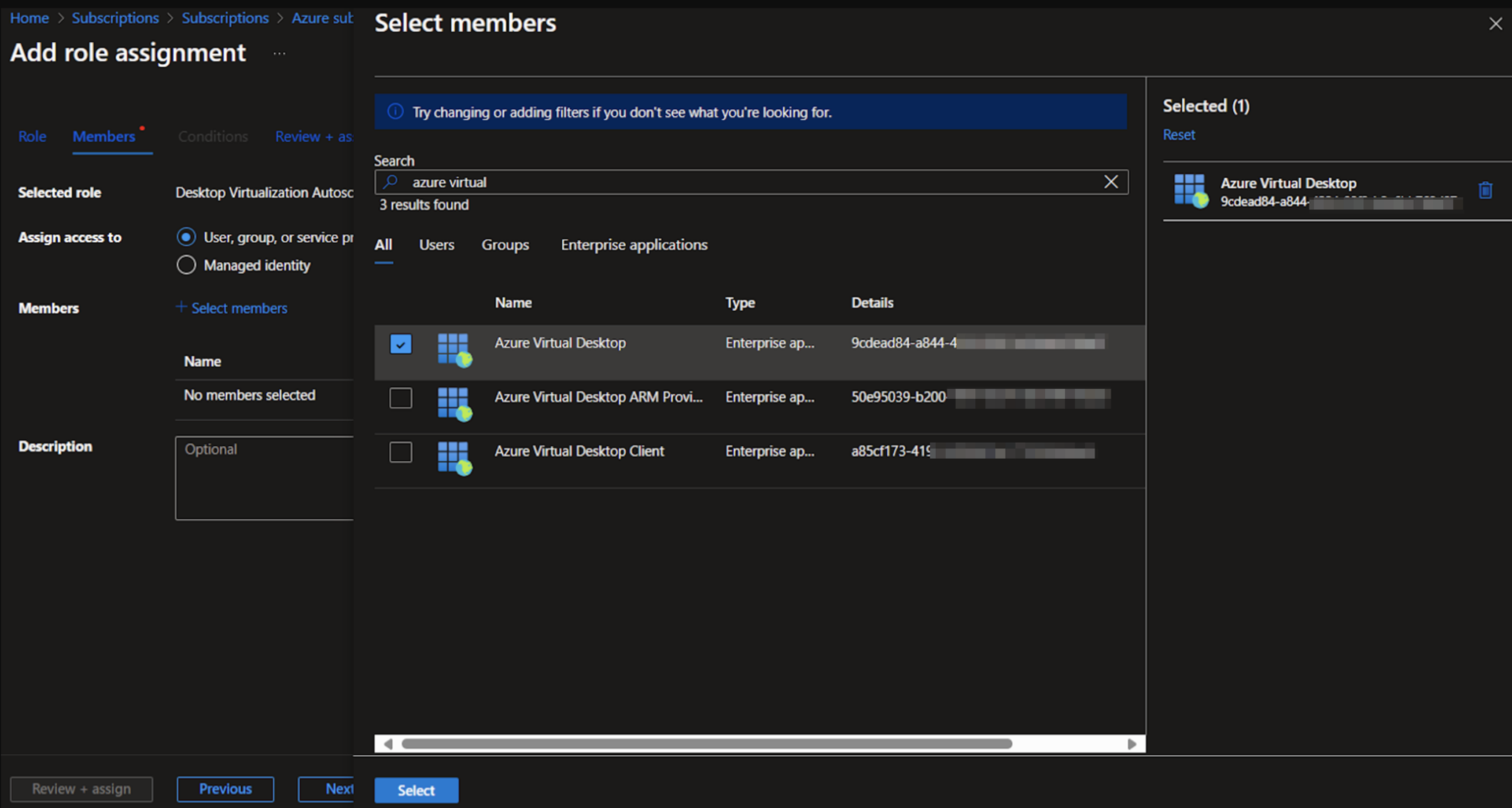Click the info icon in the filters banner

coord(394,111)
